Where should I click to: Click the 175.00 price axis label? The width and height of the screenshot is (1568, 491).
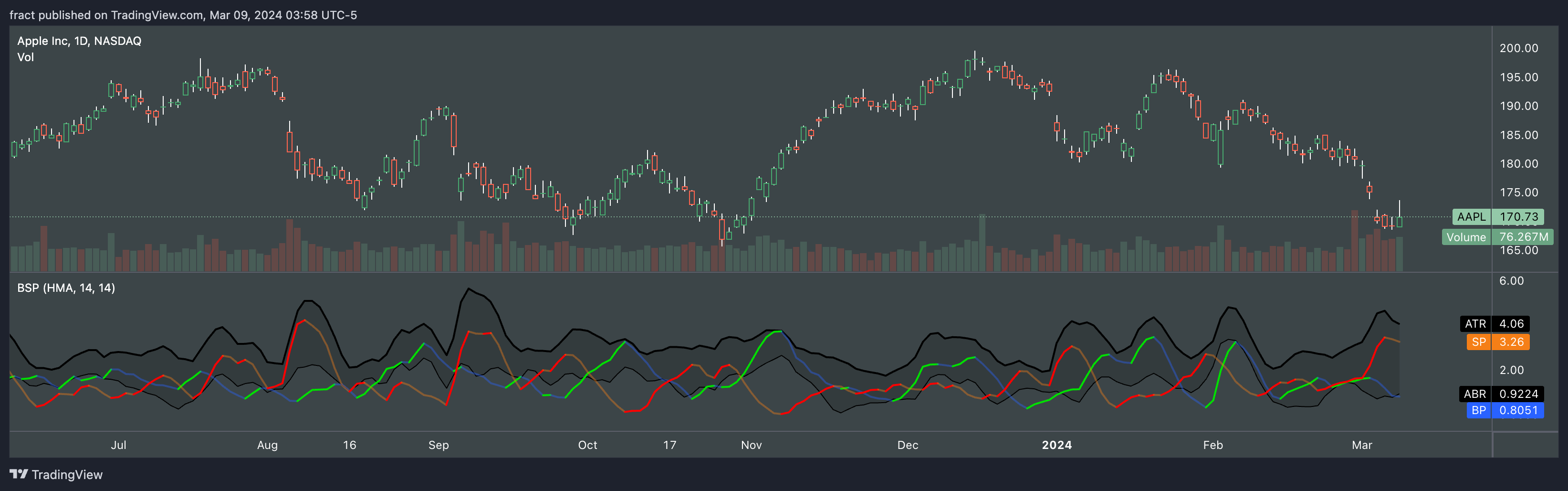point(1518,192)
